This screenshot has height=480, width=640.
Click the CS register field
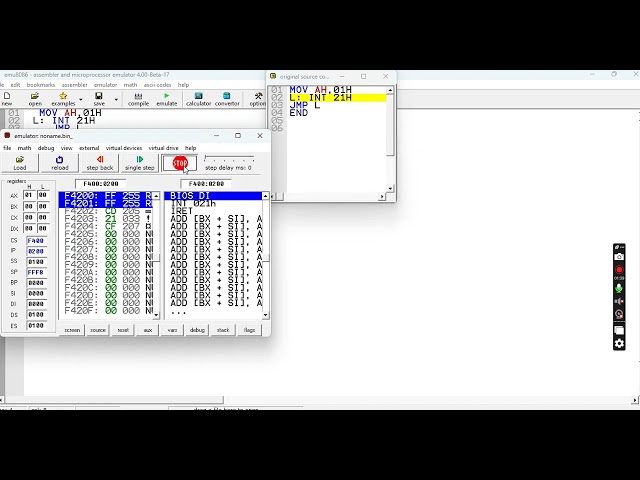36,241
